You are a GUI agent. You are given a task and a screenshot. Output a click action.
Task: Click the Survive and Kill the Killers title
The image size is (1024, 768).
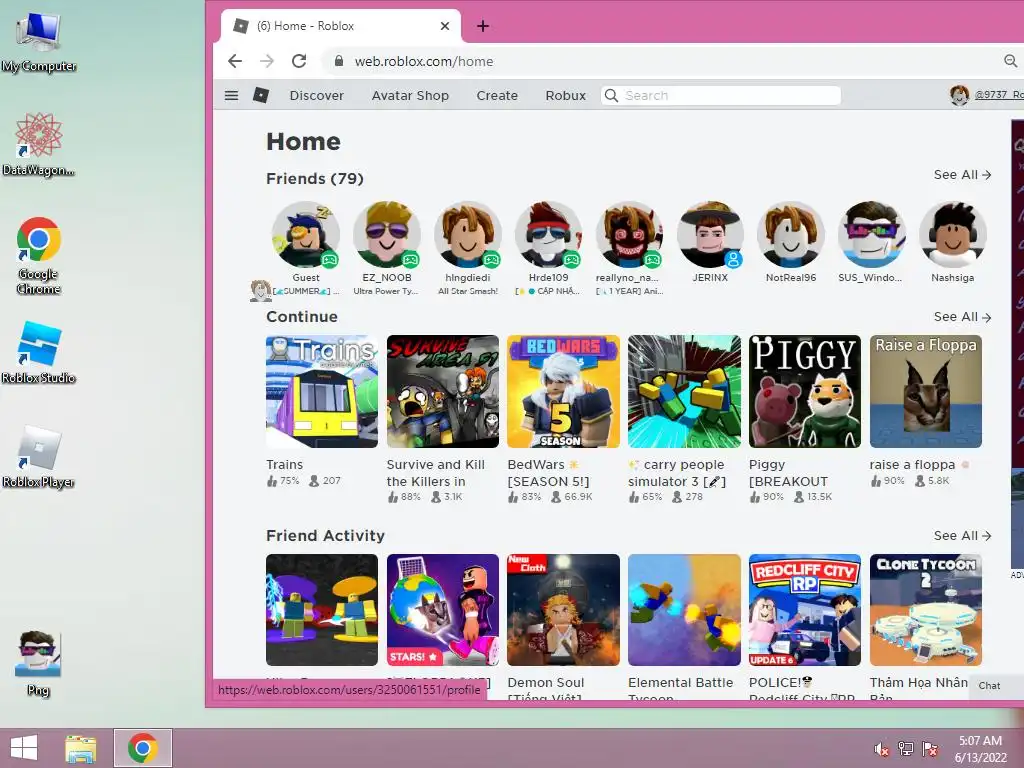436,473
